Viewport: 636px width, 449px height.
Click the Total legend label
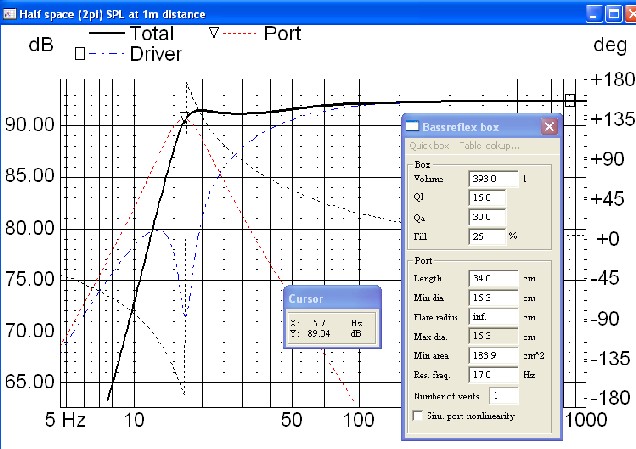pyautogui.click(x=152, y=33)
